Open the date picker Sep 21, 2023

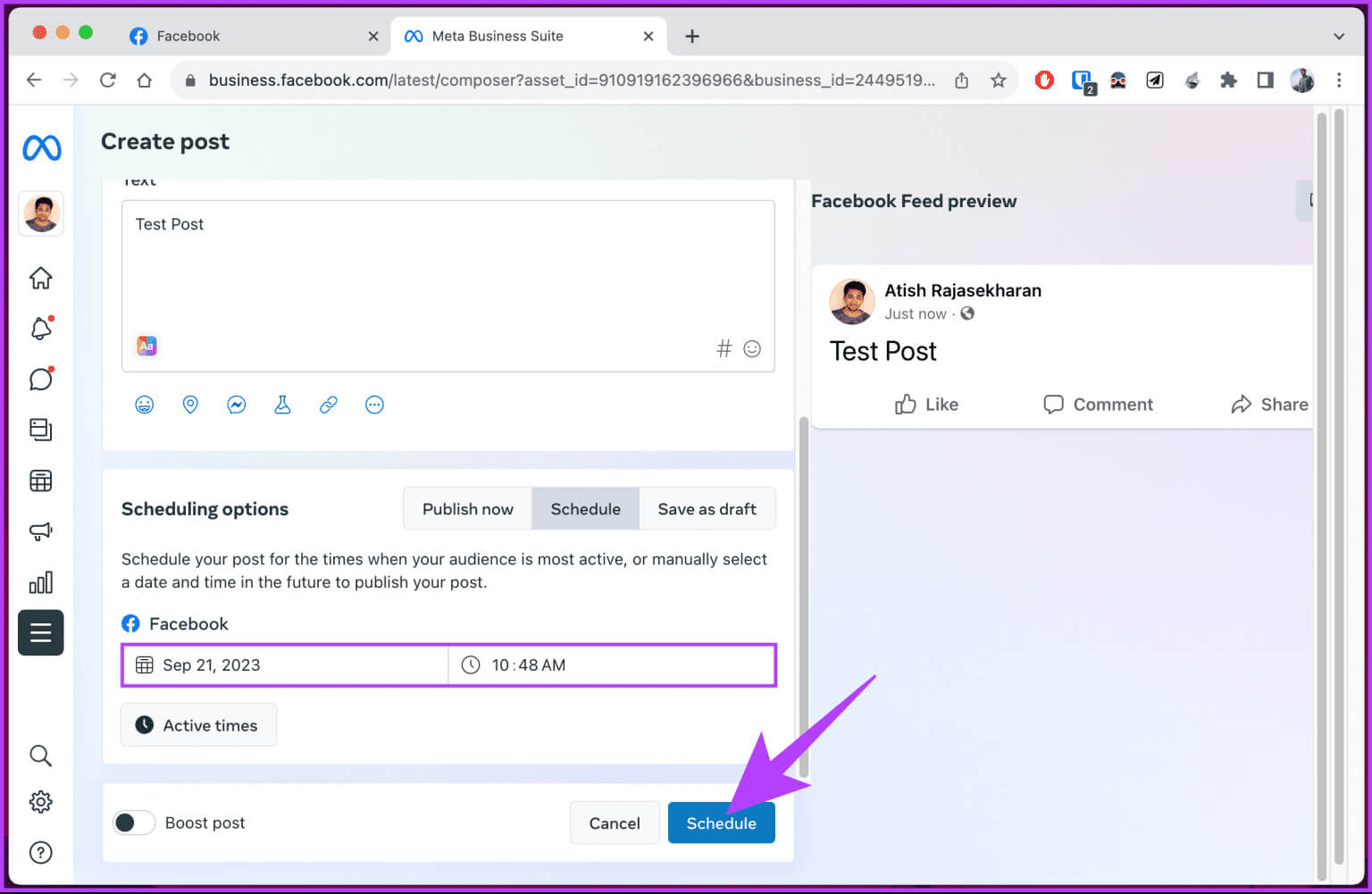click(x=285, y=665)
